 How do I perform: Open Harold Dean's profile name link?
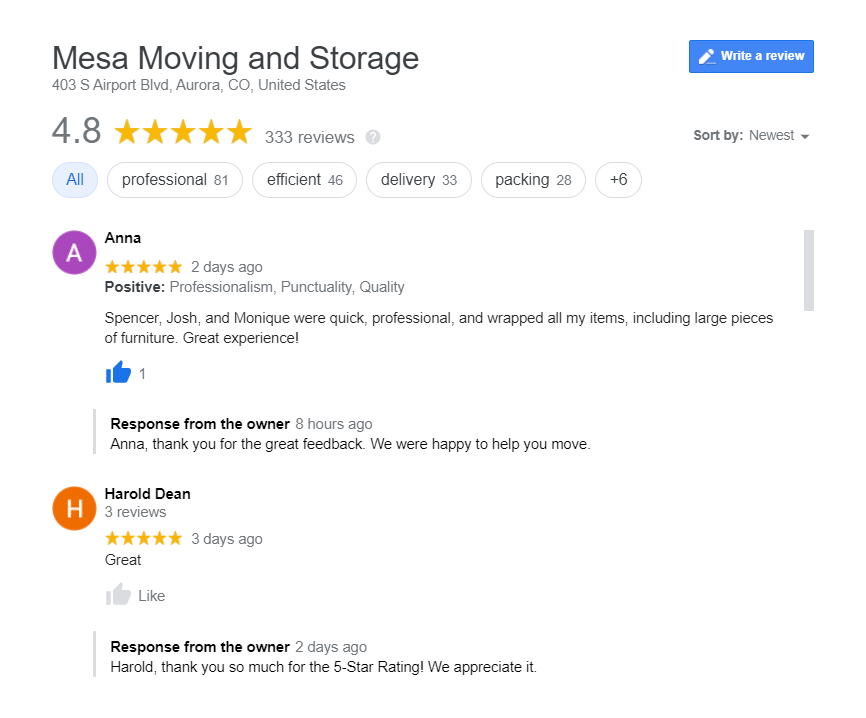coord(147,494)
